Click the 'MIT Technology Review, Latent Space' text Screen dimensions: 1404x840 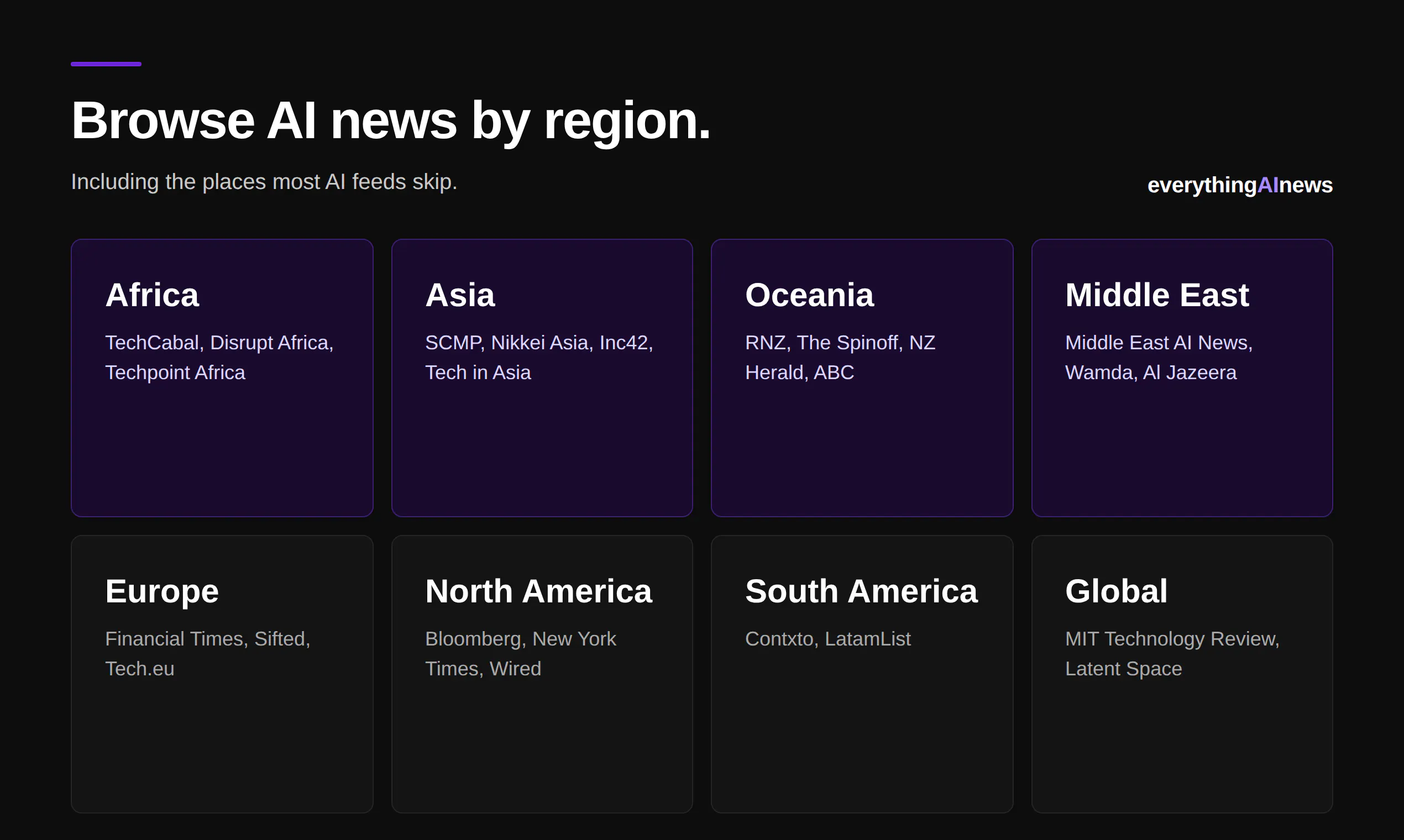point(1172,654)
